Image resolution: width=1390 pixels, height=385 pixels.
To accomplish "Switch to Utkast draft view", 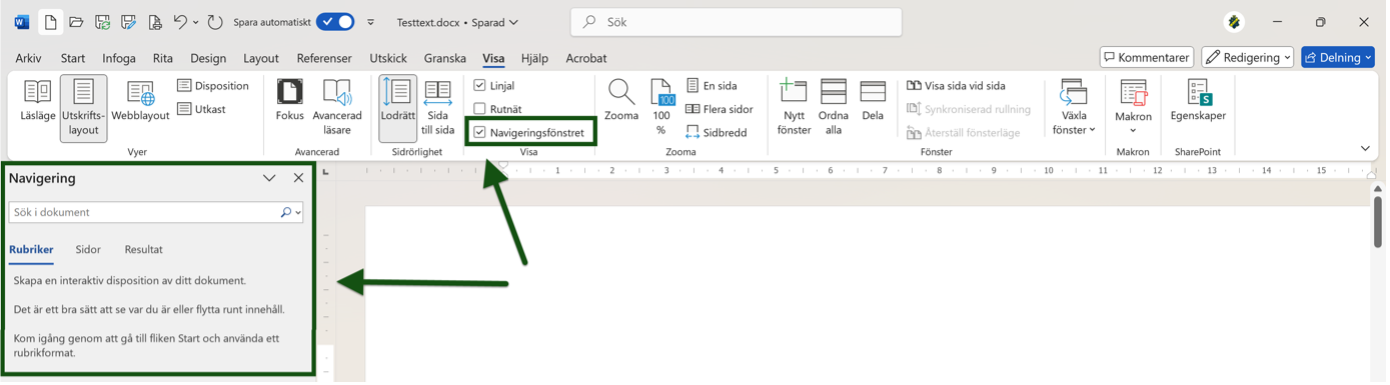I will [201, 109].
